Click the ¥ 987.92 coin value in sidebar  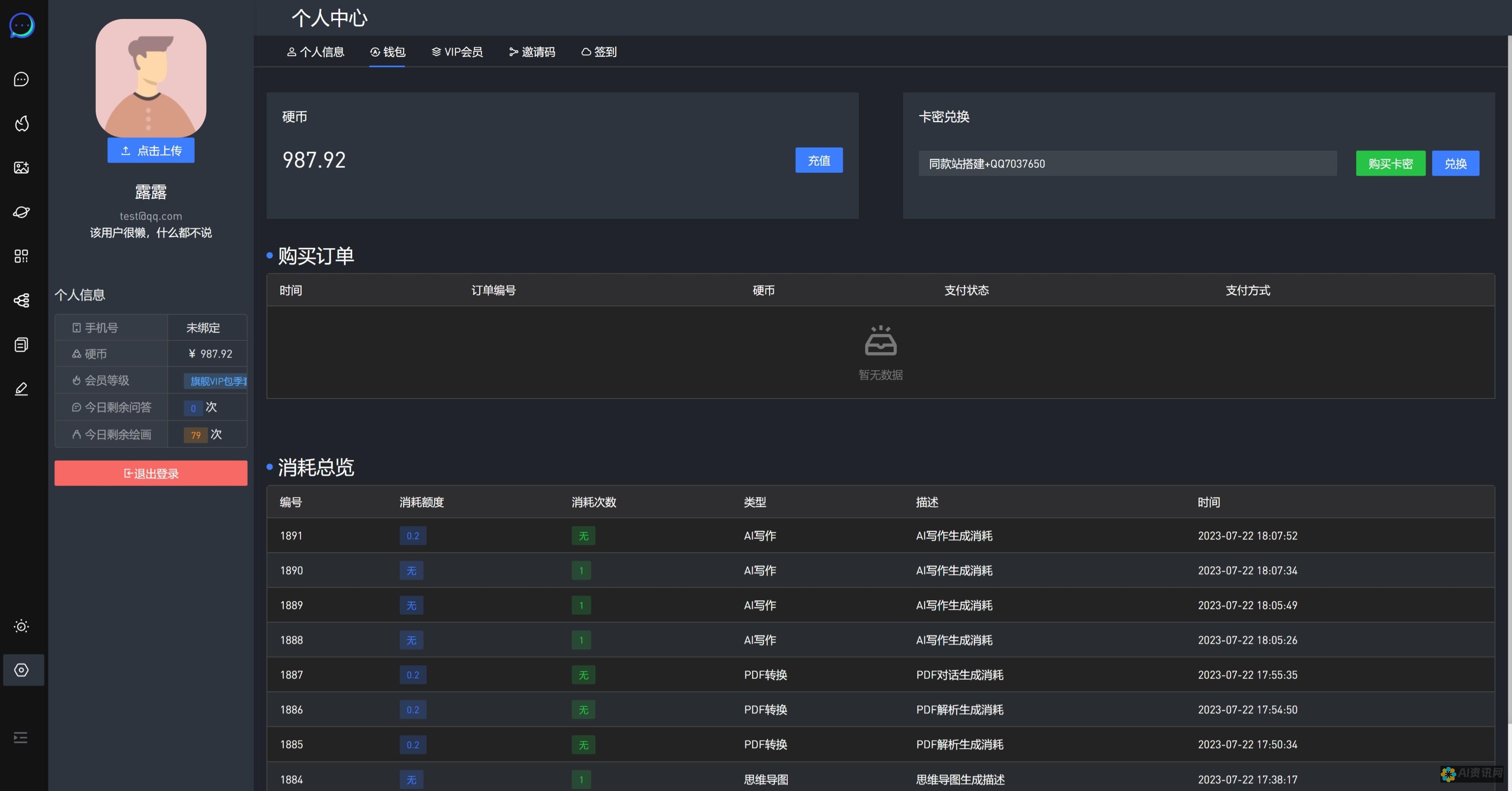coord(210,354)
